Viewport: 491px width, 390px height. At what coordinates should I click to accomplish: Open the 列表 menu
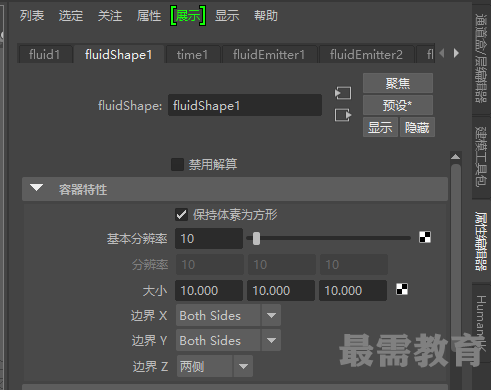(32, 16)
